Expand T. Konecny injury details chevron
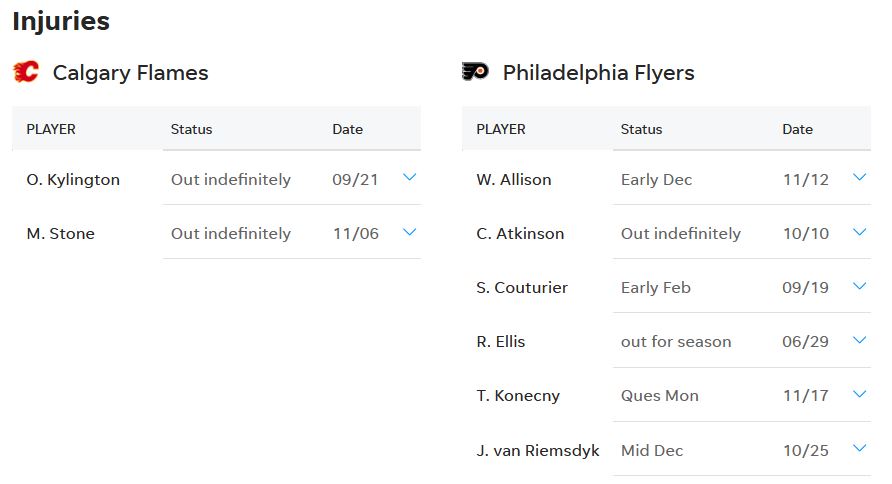892x484 pixels. (x=859, y=394)
